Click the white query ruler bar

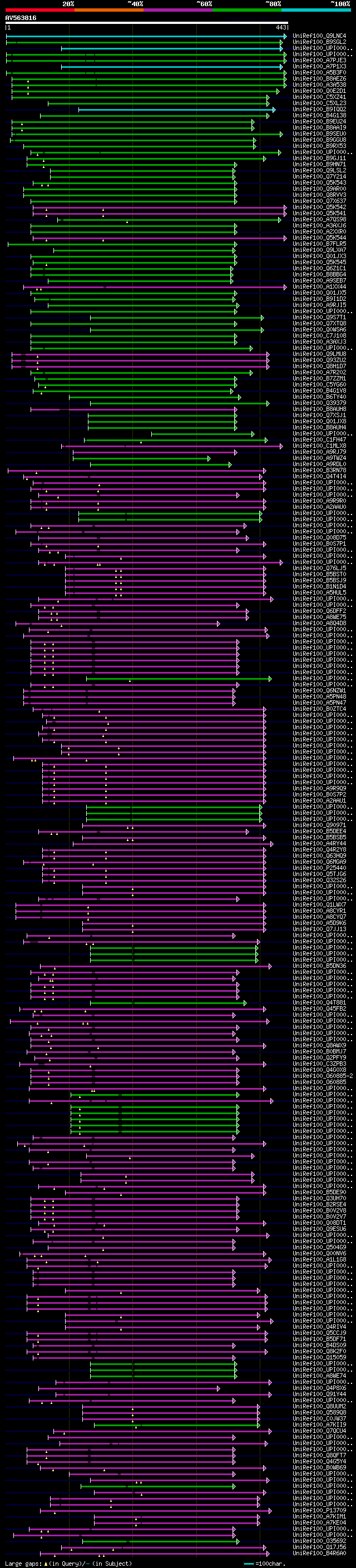[147, 22]
